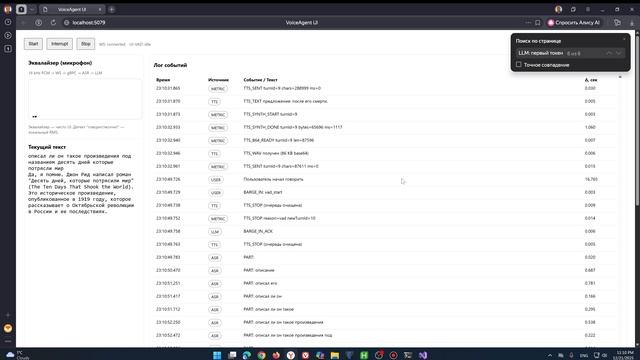Select the pinned tab icon
The width and height of the screenshot is (640, 360).
(x=21, y=9)
